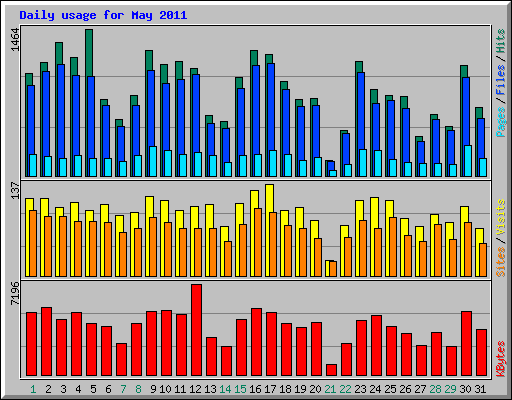The width and height of the screenshot is (512, 400).
Task: Click day 14 on the x-axis
Action: pos(225,389)
